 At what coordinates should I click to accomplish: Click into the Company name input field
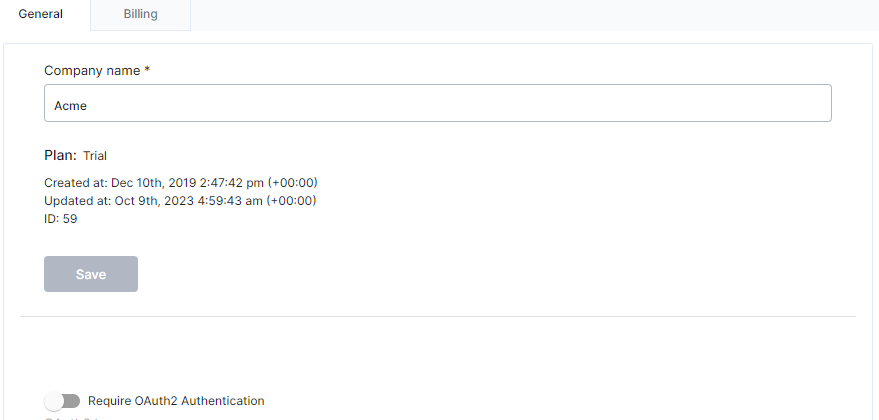pyautogui.click(x=437, y=103)
